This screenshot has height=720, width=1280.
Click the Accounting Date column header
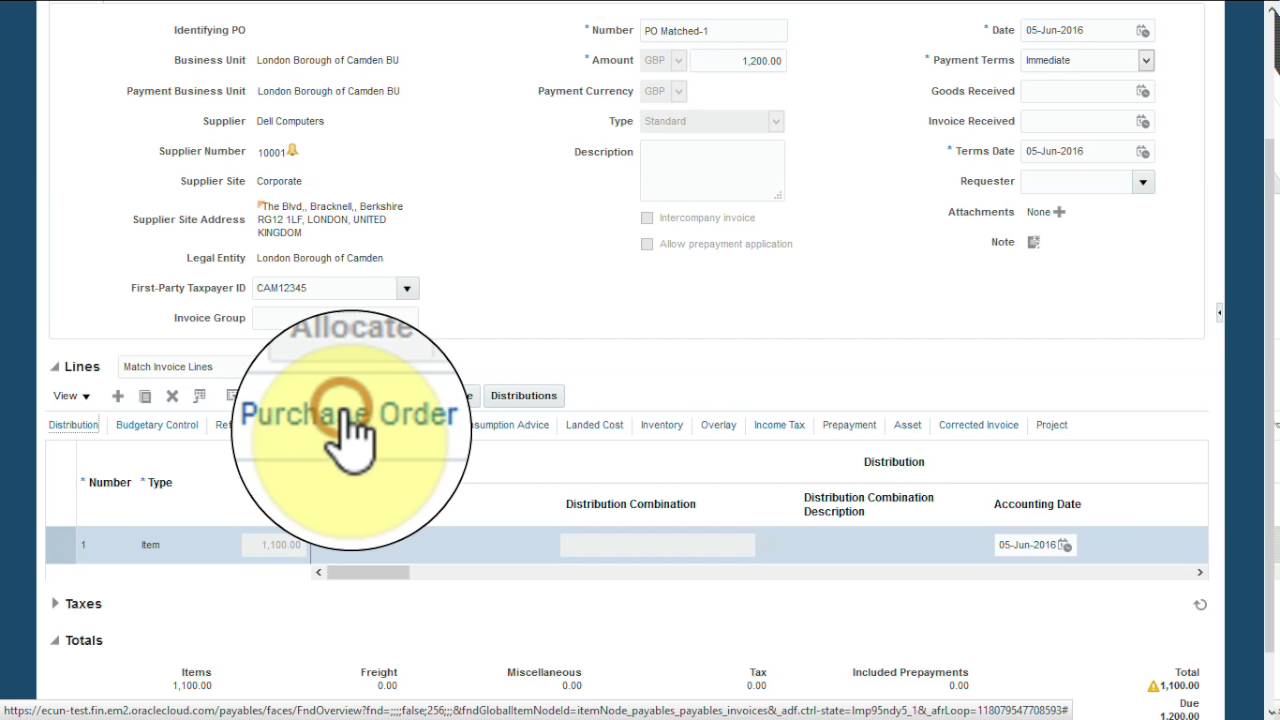[x=1037, y=505]
